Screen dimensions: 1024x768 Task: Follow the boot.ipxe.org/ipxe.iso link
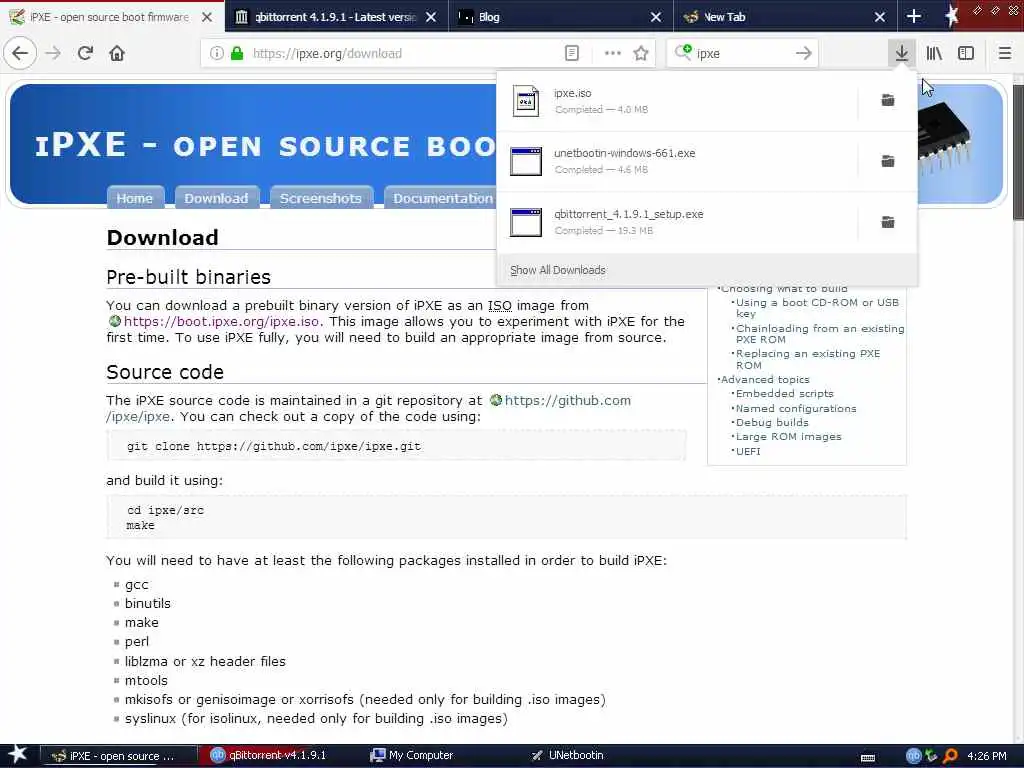[x=221, y=321]
